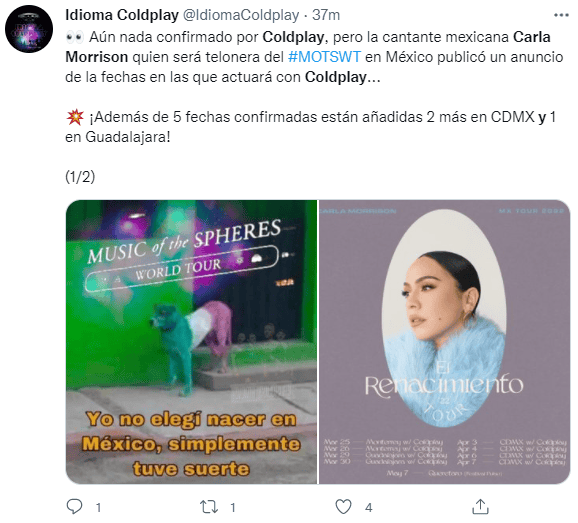The width and height of the screenshot is (578, 523).
Task: Click the yellow meme caption text
Action: (x=191, y=444)
